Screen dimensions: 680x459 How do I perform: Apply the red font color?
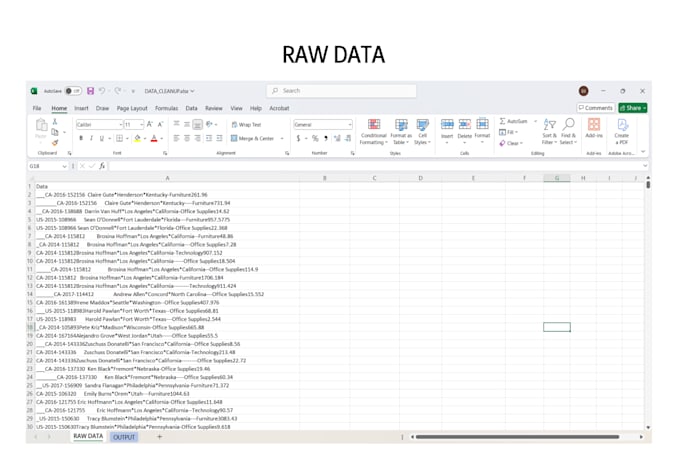(x=154, y=138)
